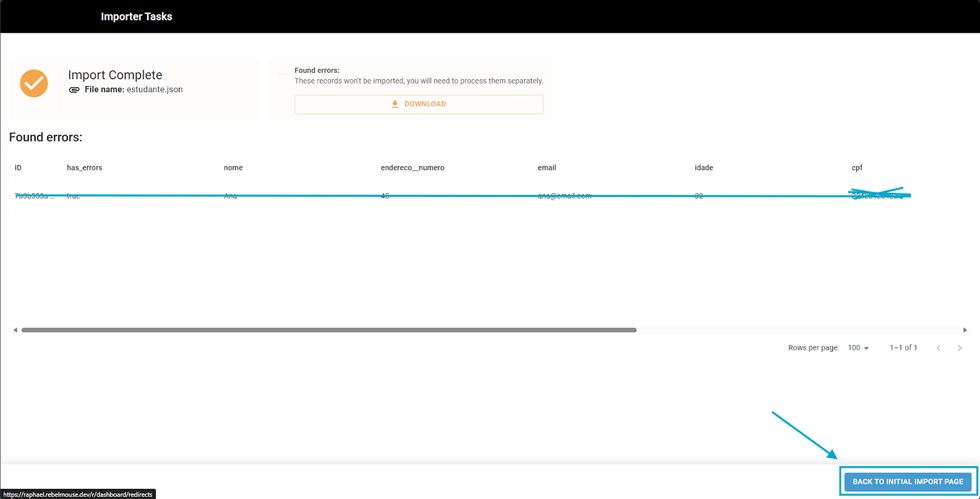Click the horizontal table scrollbar thumb
The height and width of the screenshot is (499, 980).
(328, 329)
